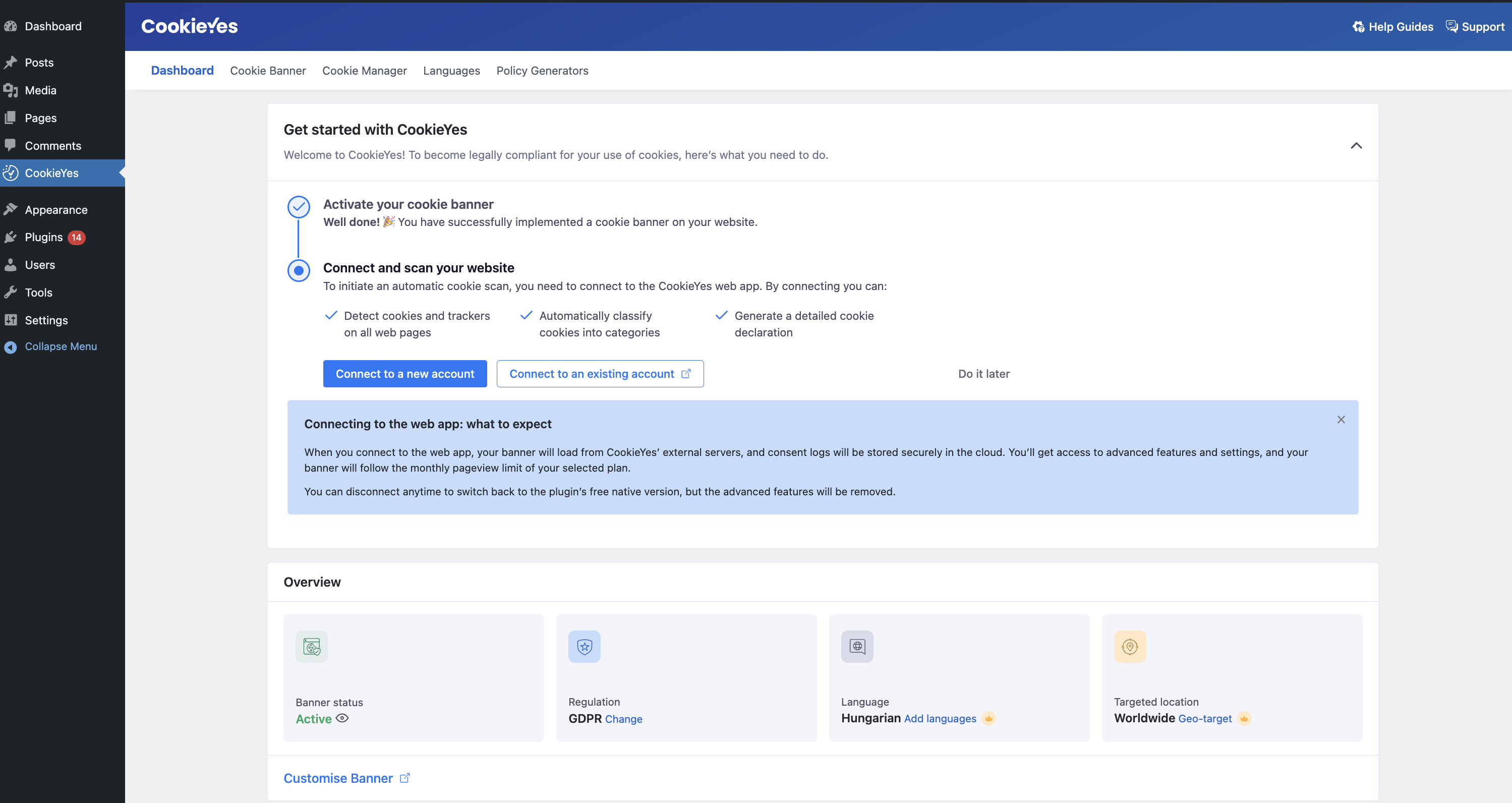The image size is (1512, 803).
Task: Open Posts in the sidebar
Action: pos(62,63)
